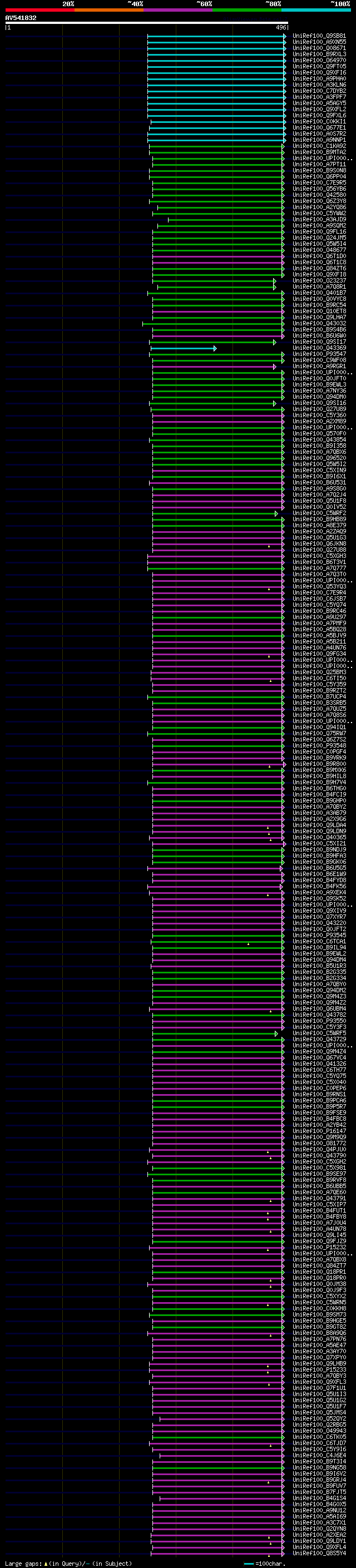Select hit UniRef100_A5AGY5
The image size is (356, 1568).
319,103
